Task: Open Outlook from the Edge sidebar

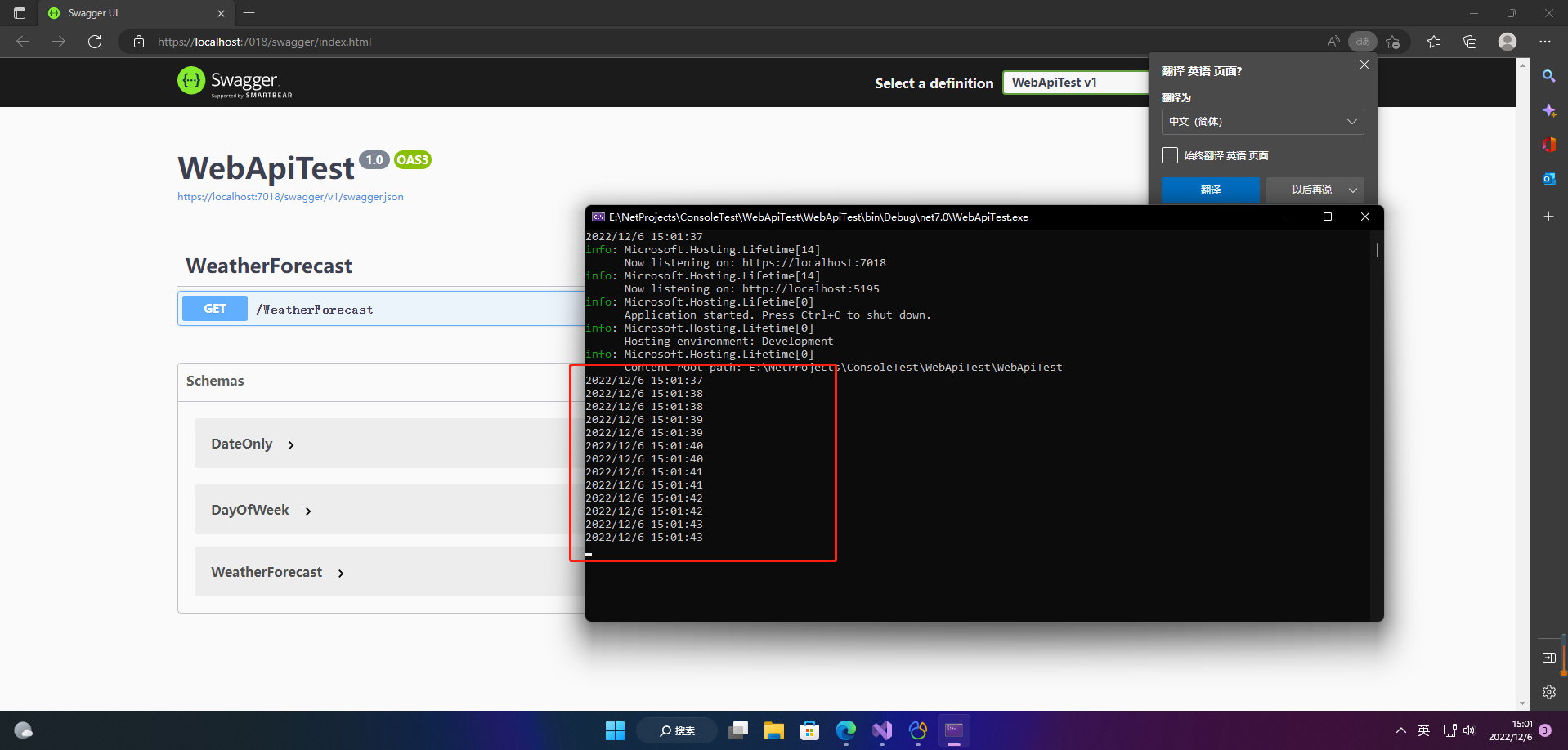Action: (x=1548, y=179)
